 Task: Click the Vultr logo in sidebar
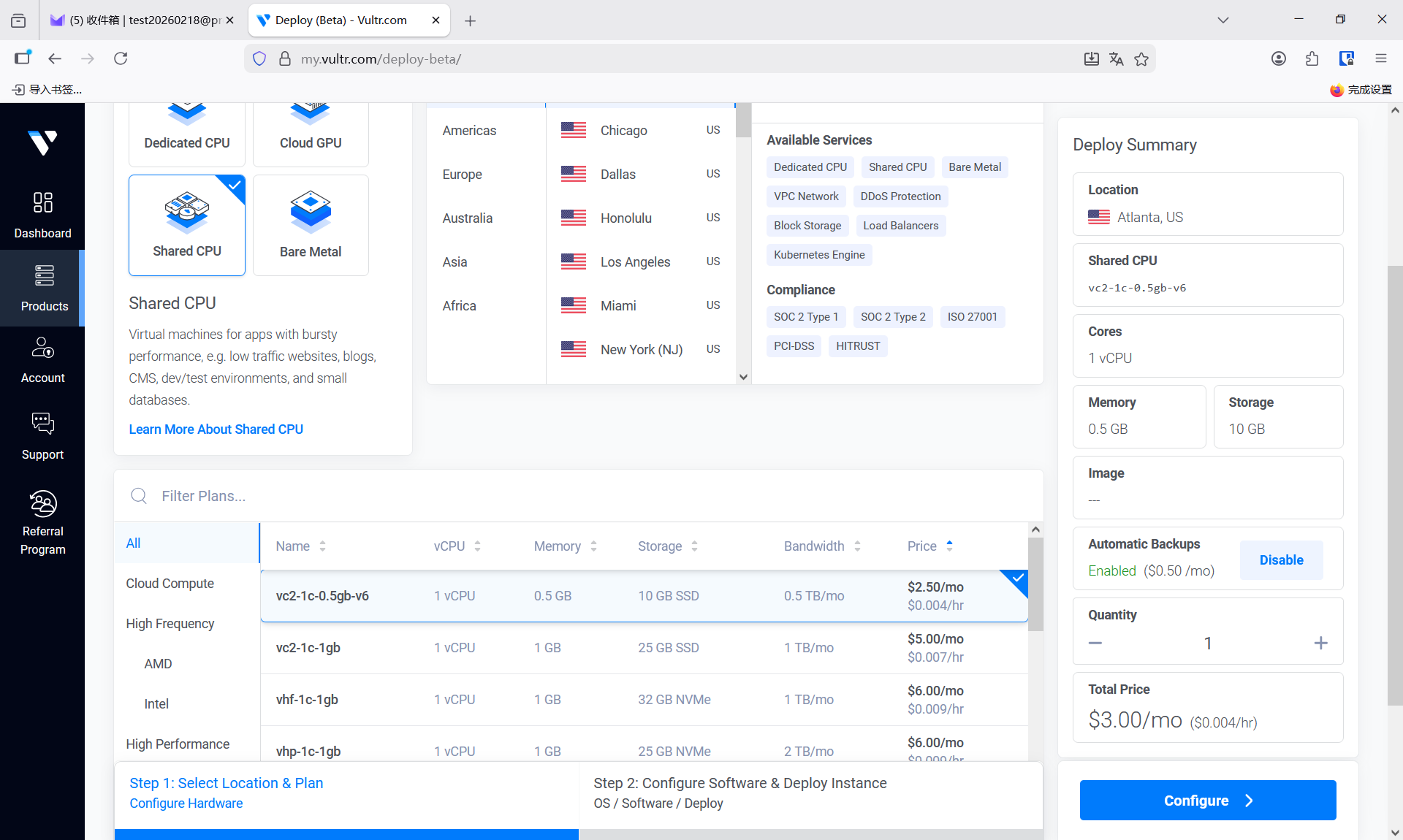pyautogui.click(x=42, y=142)
